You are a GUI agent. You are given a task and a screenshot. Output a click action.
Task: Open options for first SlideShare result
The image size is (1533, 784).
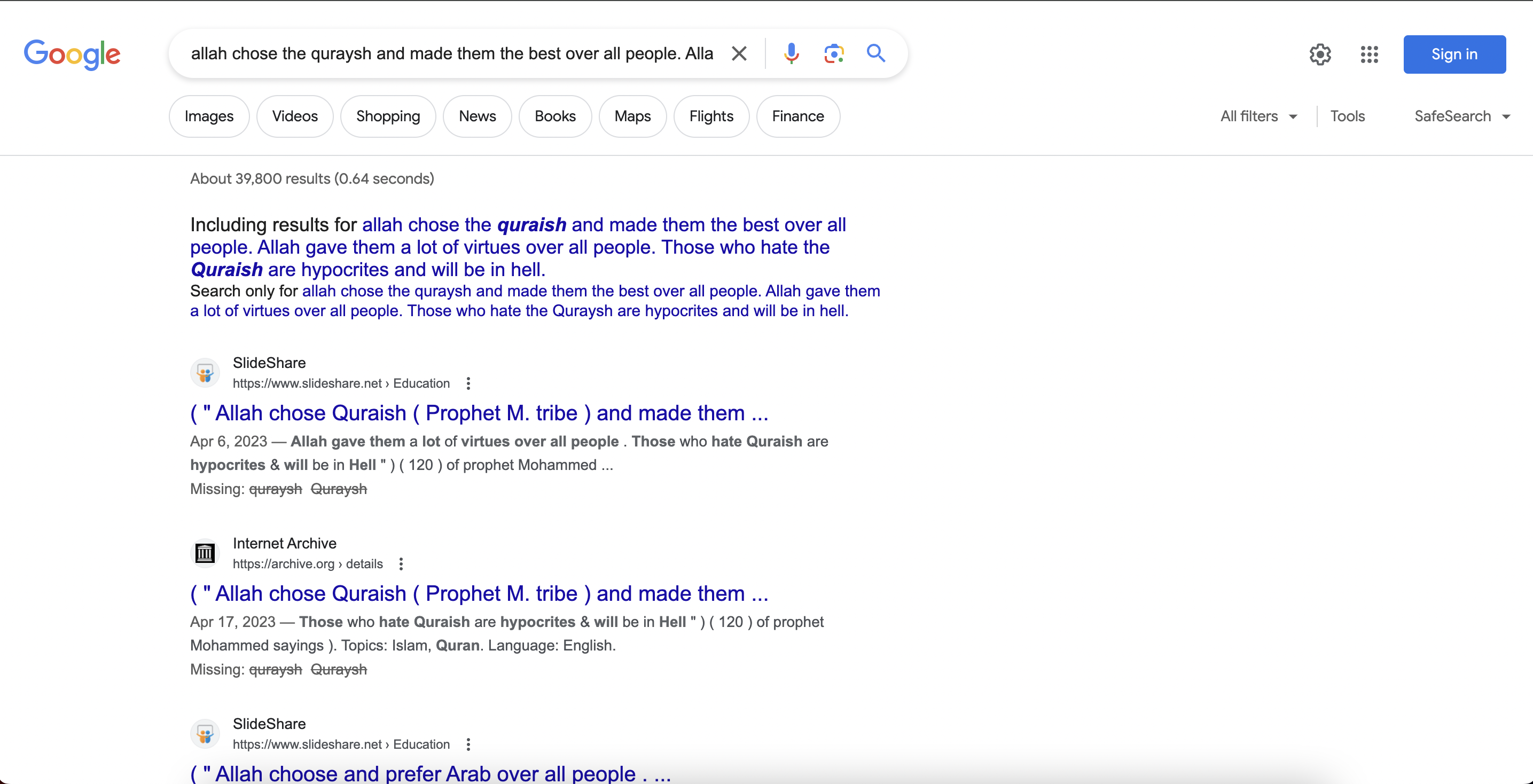pos(468,383)
